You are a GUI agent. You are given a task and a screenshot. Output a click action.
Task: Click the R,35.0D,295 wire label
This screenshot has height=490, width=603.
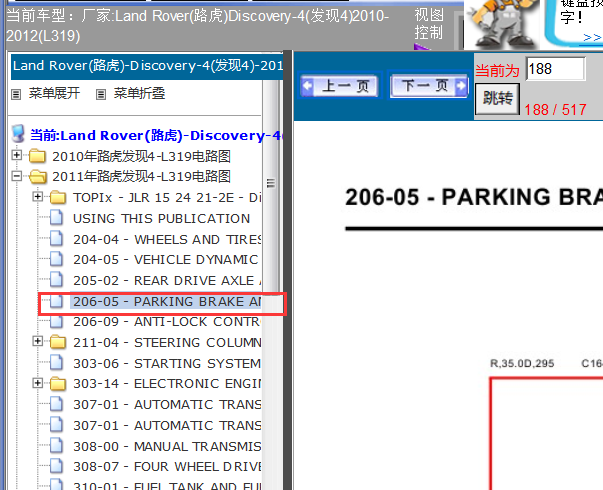pyautogui.click(x=522, y=363)
